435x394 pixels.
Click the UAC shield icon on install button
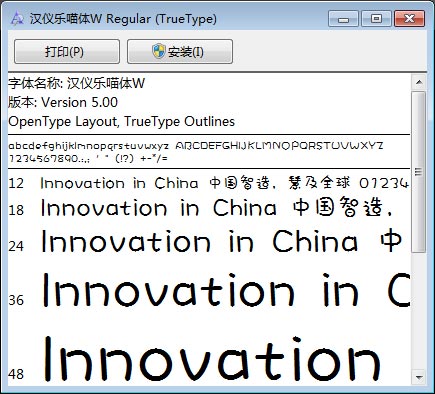pos(159,51)
